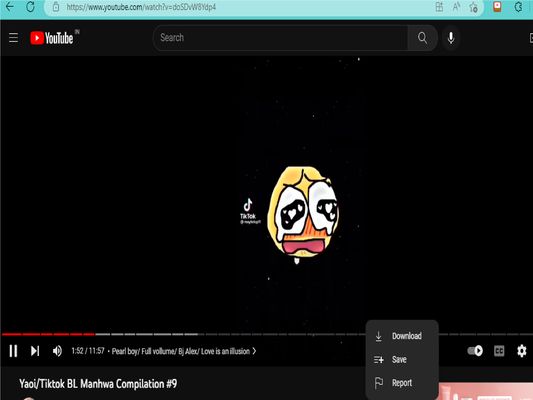Open the browser apps grid icon

click(439, 7)
